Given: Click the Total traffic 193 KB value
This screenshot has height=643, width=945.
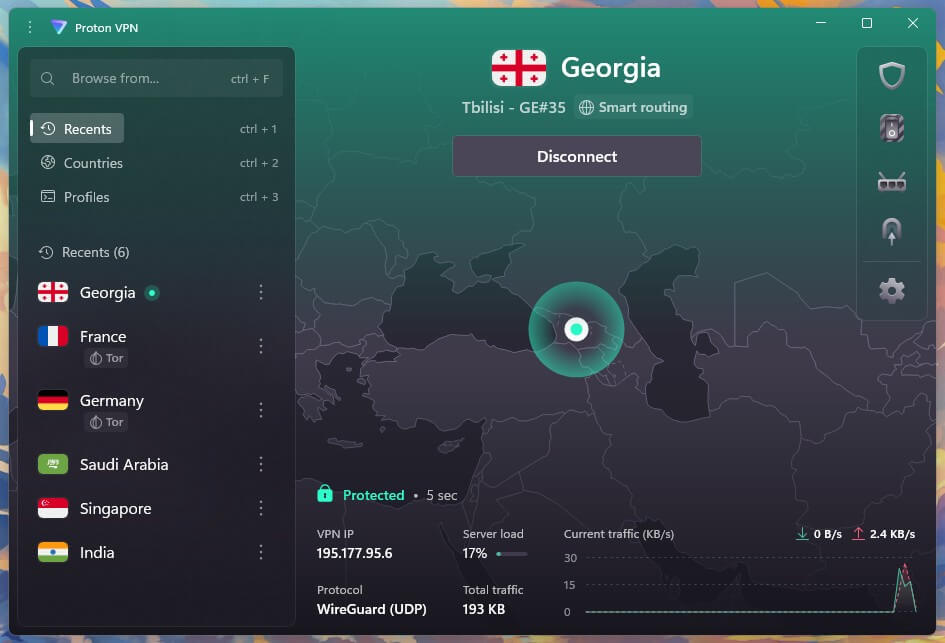Looking at the screenshot, I should pyautogui.click(x=483, y=609).
